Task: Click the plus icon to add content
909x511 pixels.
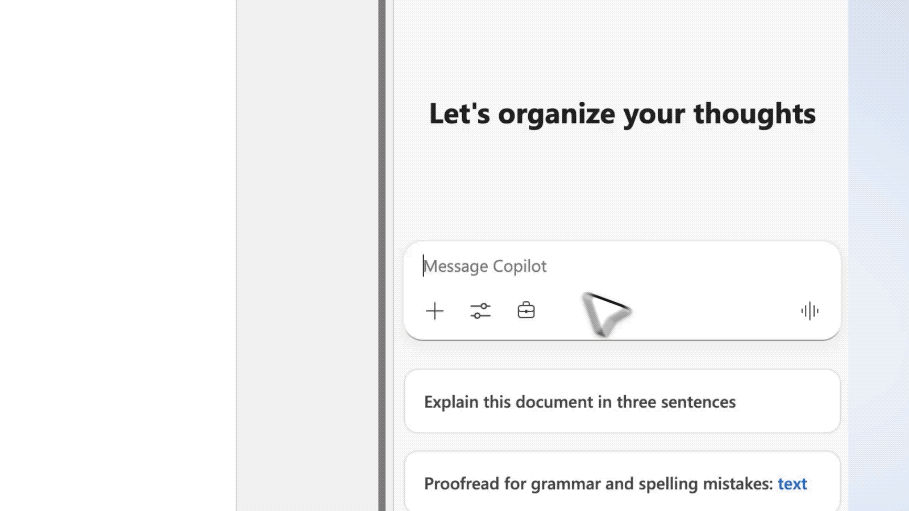Action: click(x=434, y=311)
